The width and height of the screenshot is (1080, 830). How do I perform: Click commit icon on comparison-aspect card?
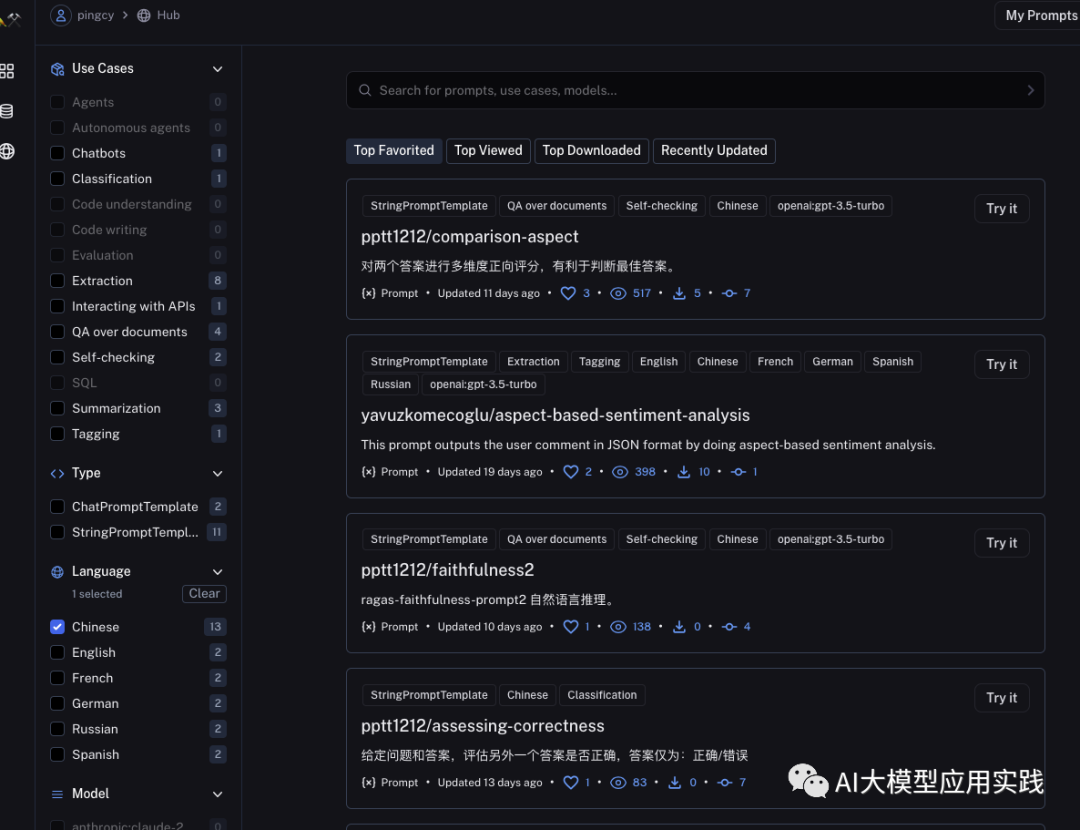coord(729,293)
